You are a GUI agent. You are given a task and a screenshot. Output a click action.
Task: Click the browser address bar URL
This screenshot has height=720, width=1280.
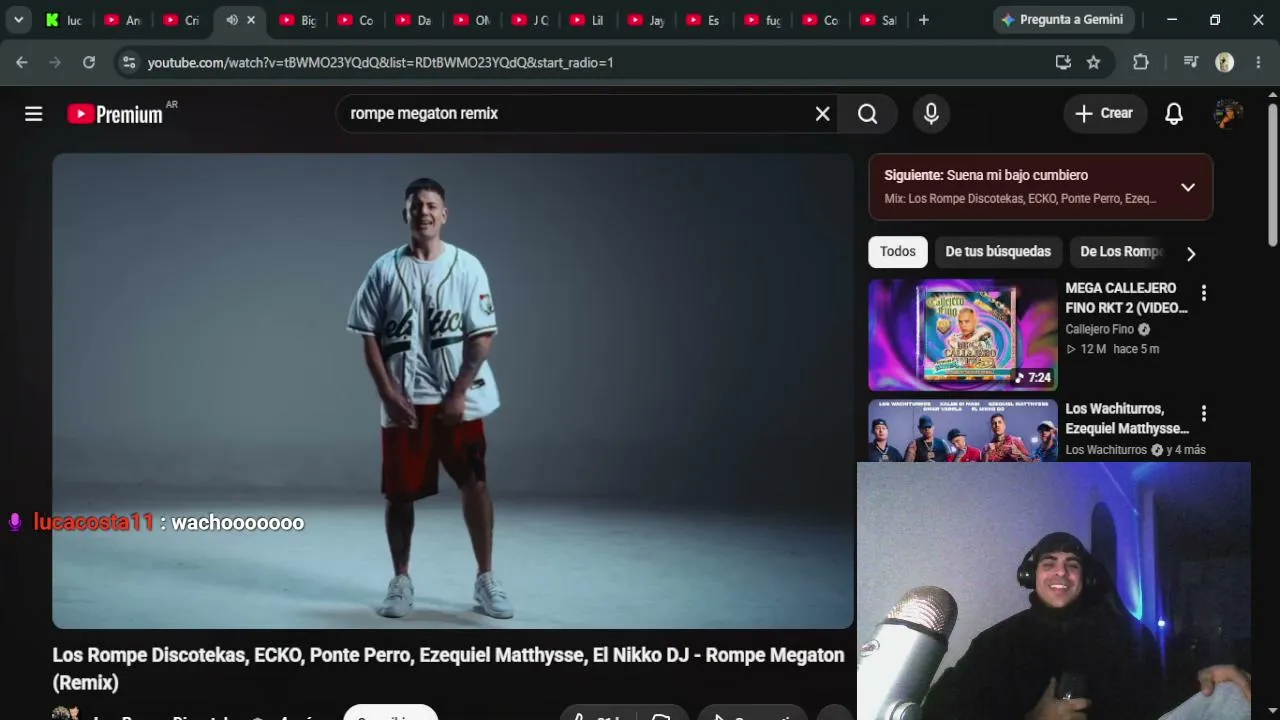pyautogui.click(x=381, y=62)
